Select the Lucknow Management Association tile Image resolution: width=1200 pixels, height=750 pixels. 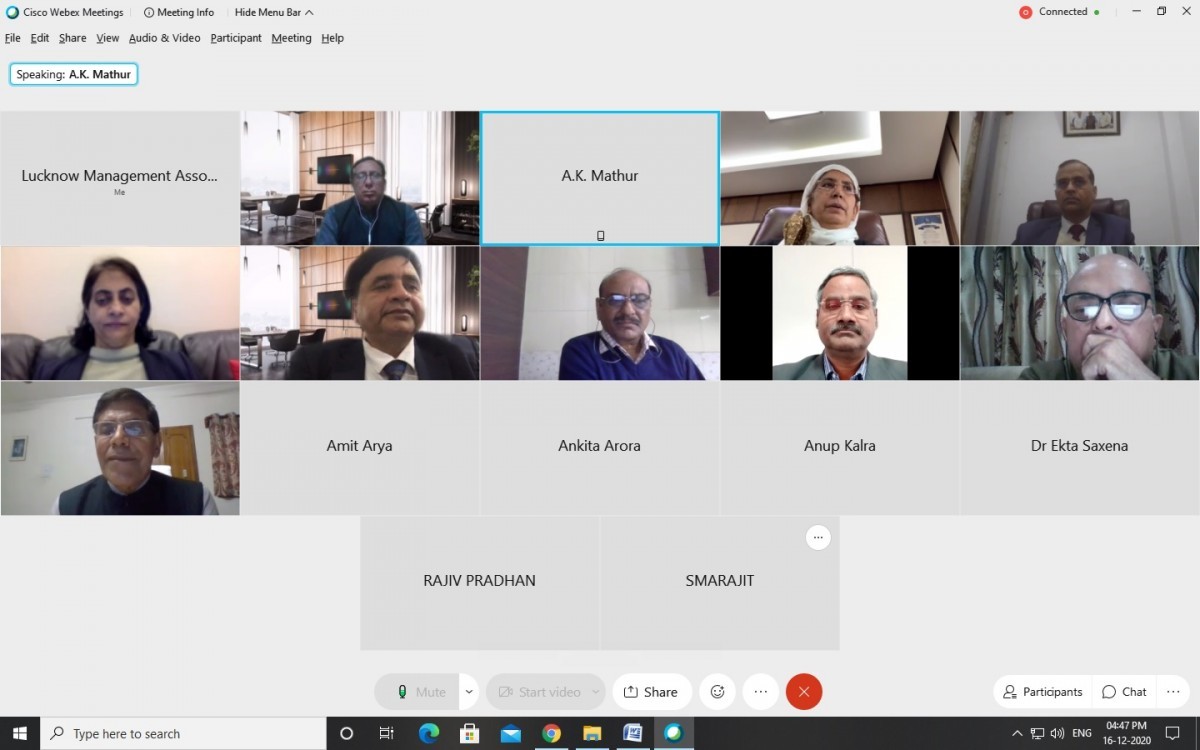[120, 178]
